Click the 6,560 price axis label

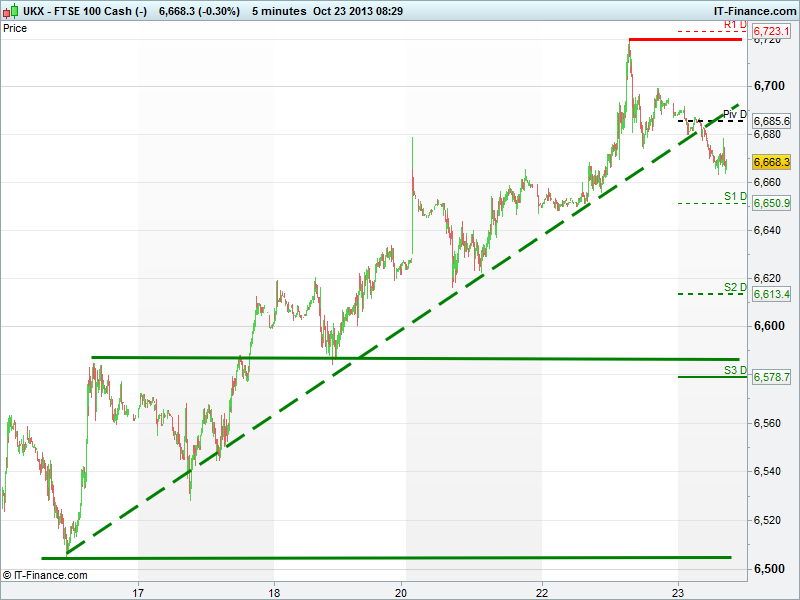pos(767,423)
